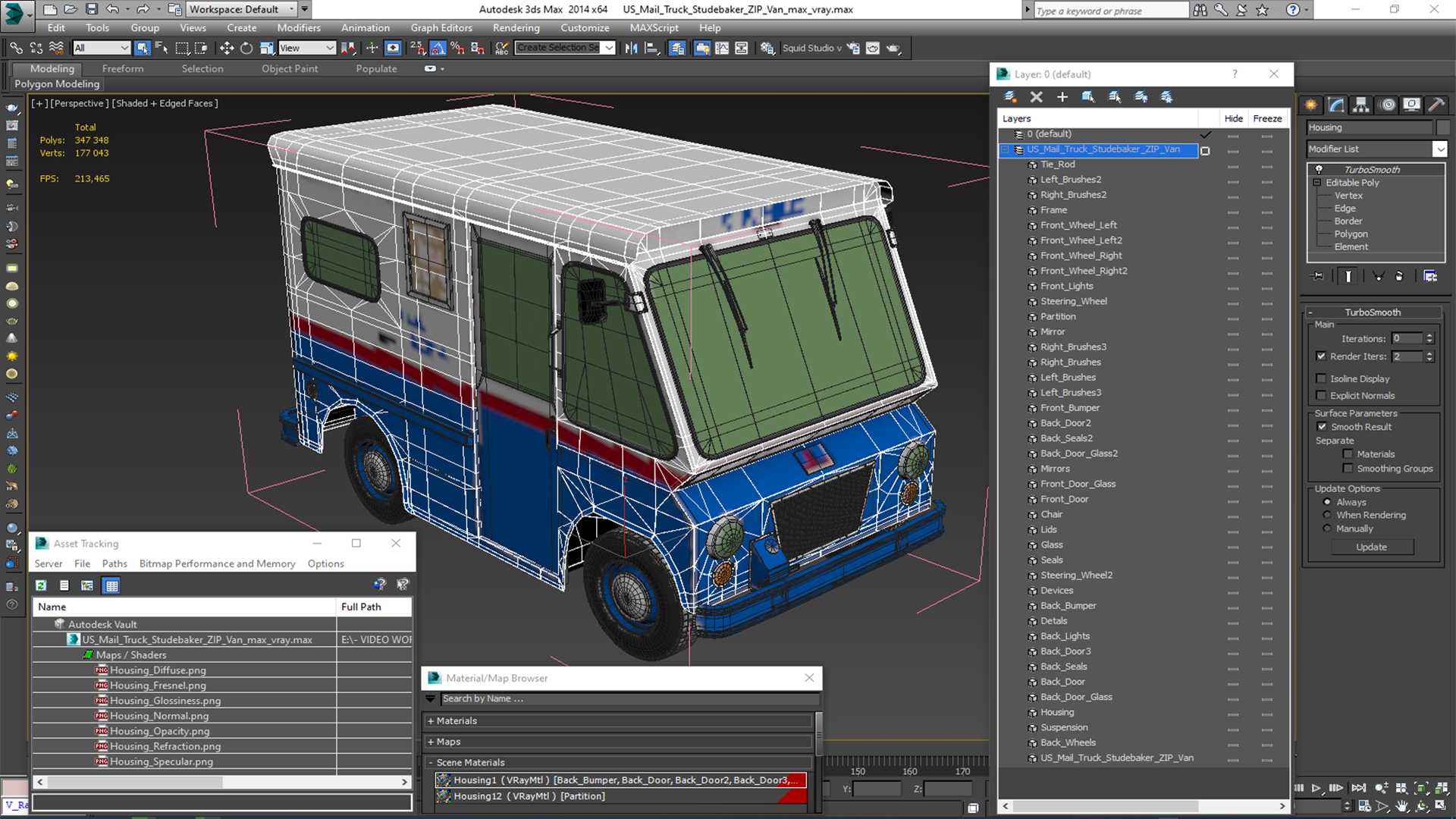Viewport: 1456px width, 819px height.
Task: Toggle the Angle Snap tool
Action: click(x=438, y=48)
